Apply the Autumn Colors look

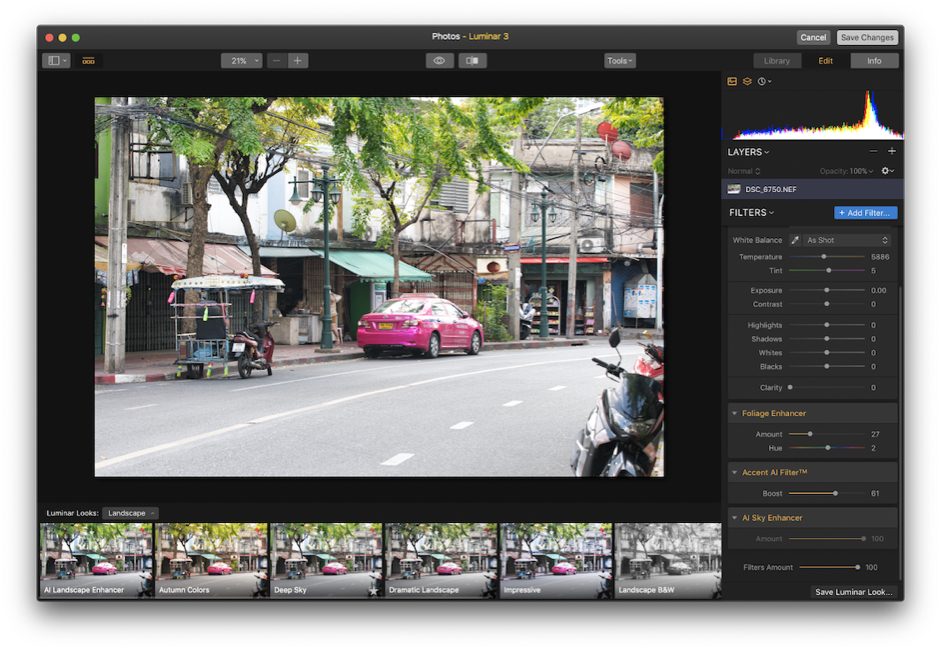click(211, 561)
